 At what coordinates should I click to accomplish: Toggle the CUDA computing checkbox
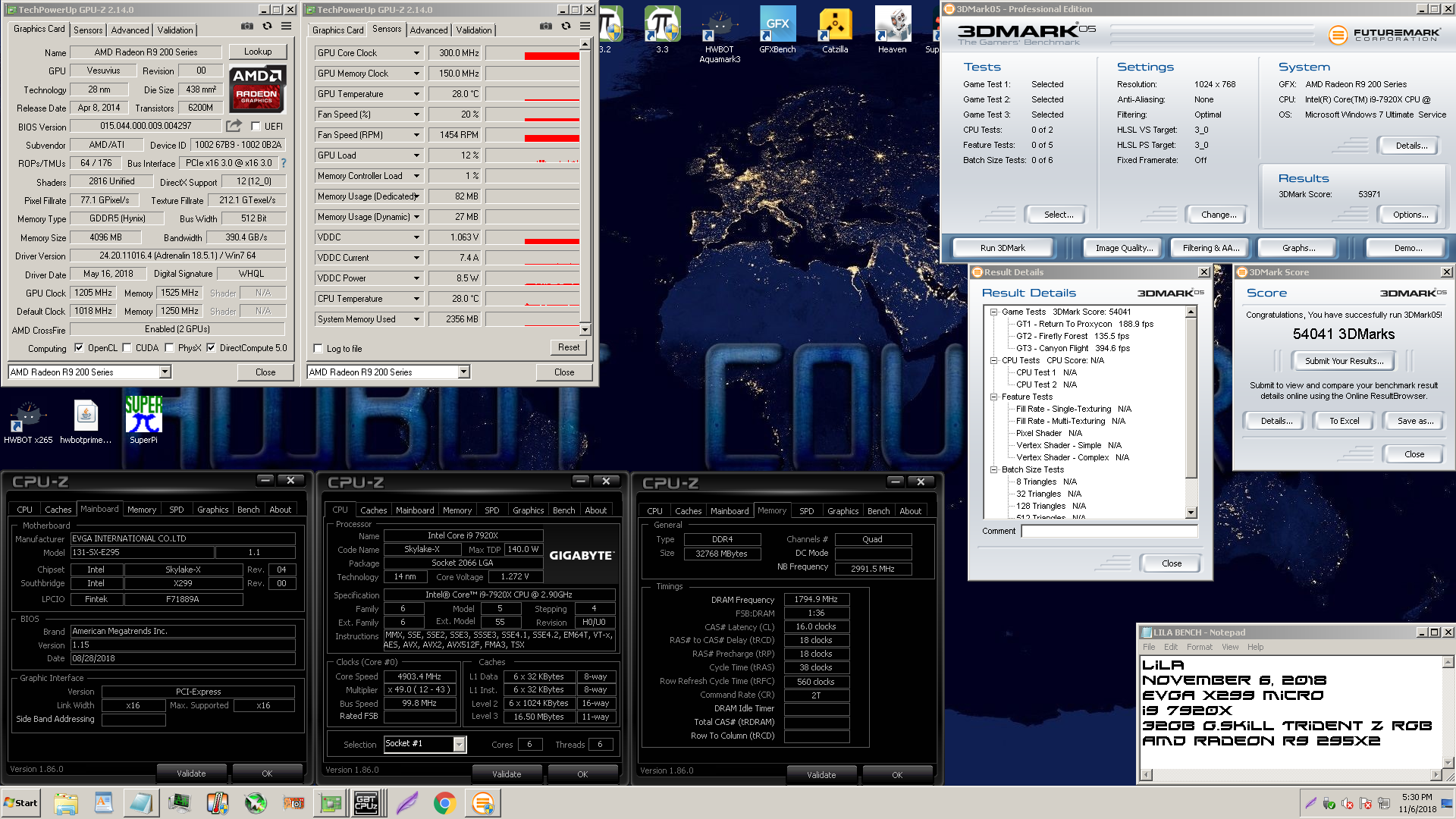pos(127,348)
